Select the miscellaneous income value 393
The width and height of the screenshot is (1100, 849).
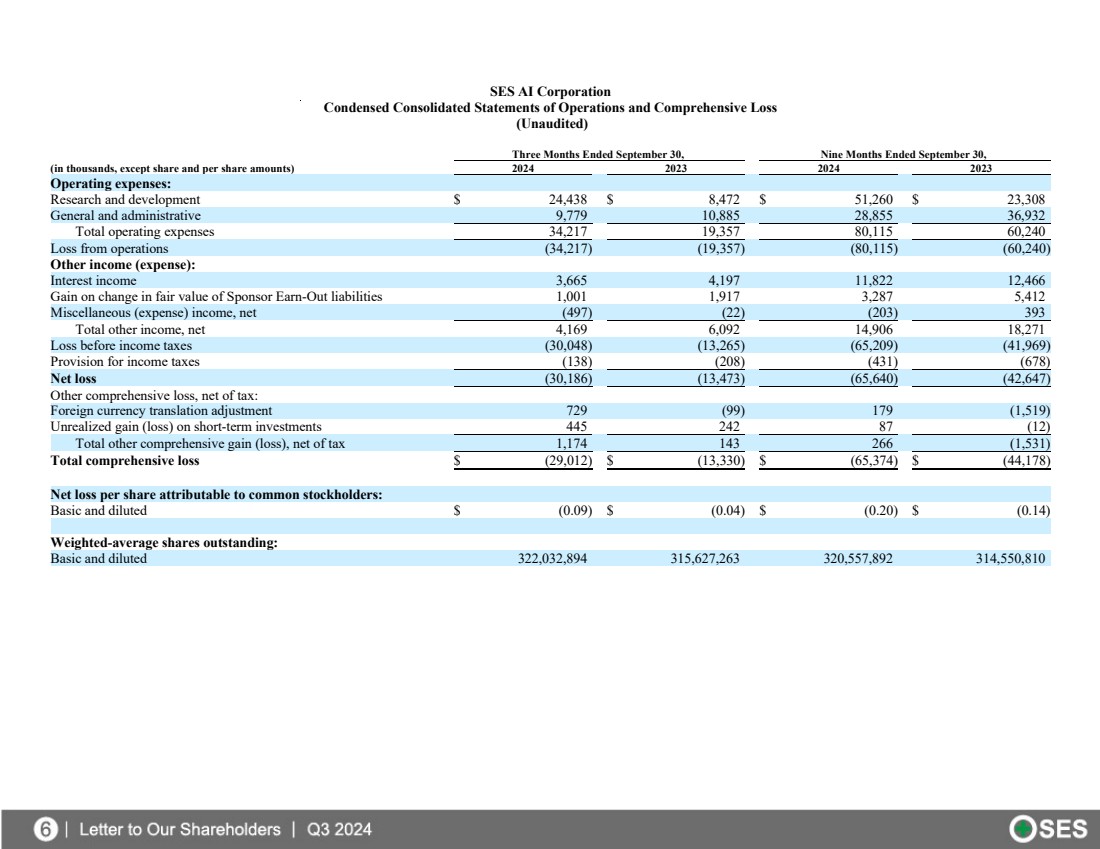[x=1034, y=312]
